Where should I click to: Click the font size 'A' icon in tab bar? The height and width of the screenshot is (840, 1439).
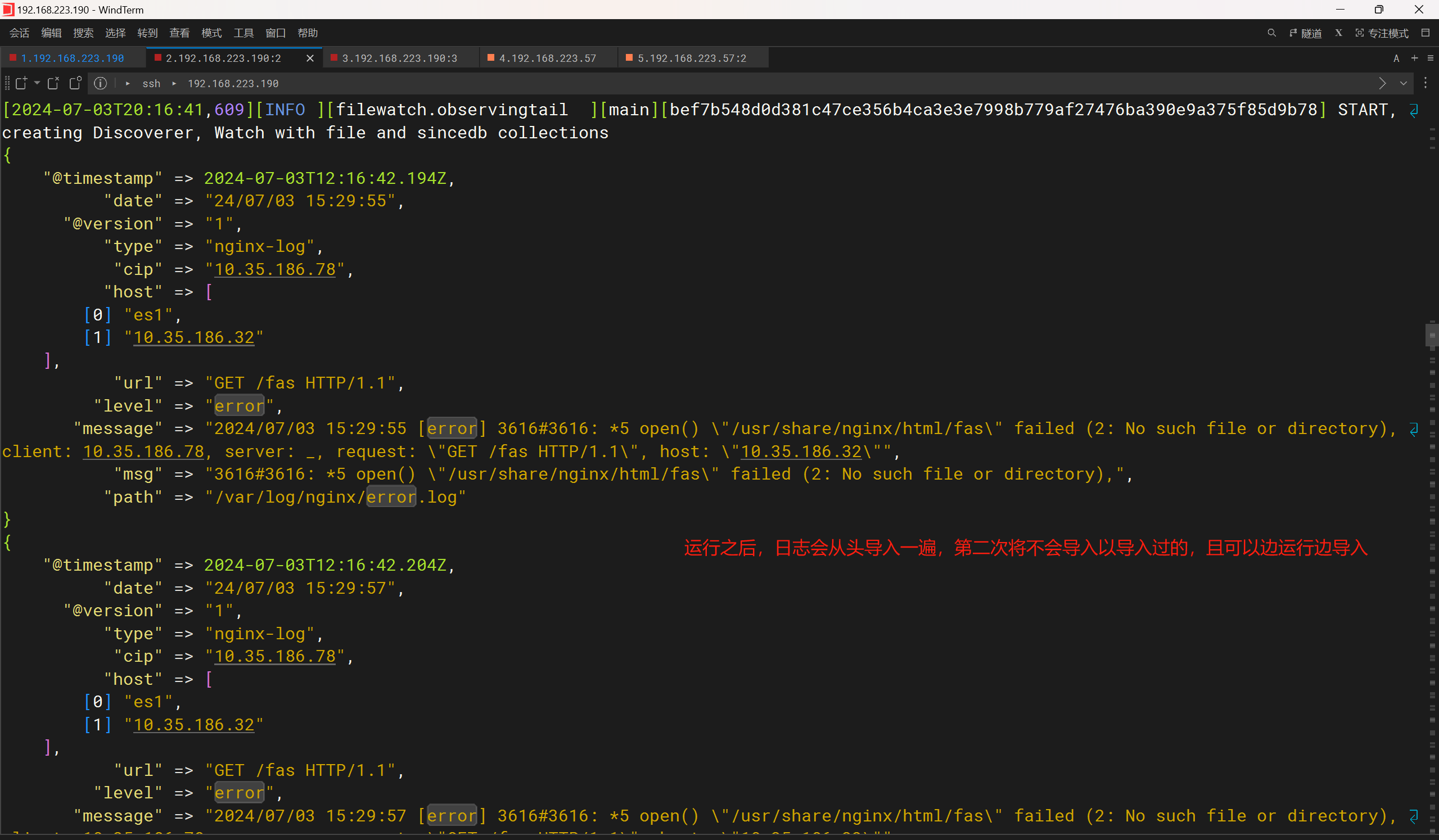(x=1396, y=58)
